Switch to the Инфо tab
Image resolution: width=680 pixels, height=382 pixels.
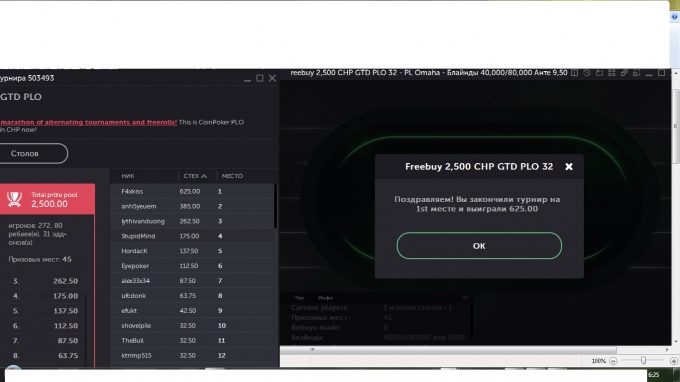pyautogui.click(x=325, y=298)
